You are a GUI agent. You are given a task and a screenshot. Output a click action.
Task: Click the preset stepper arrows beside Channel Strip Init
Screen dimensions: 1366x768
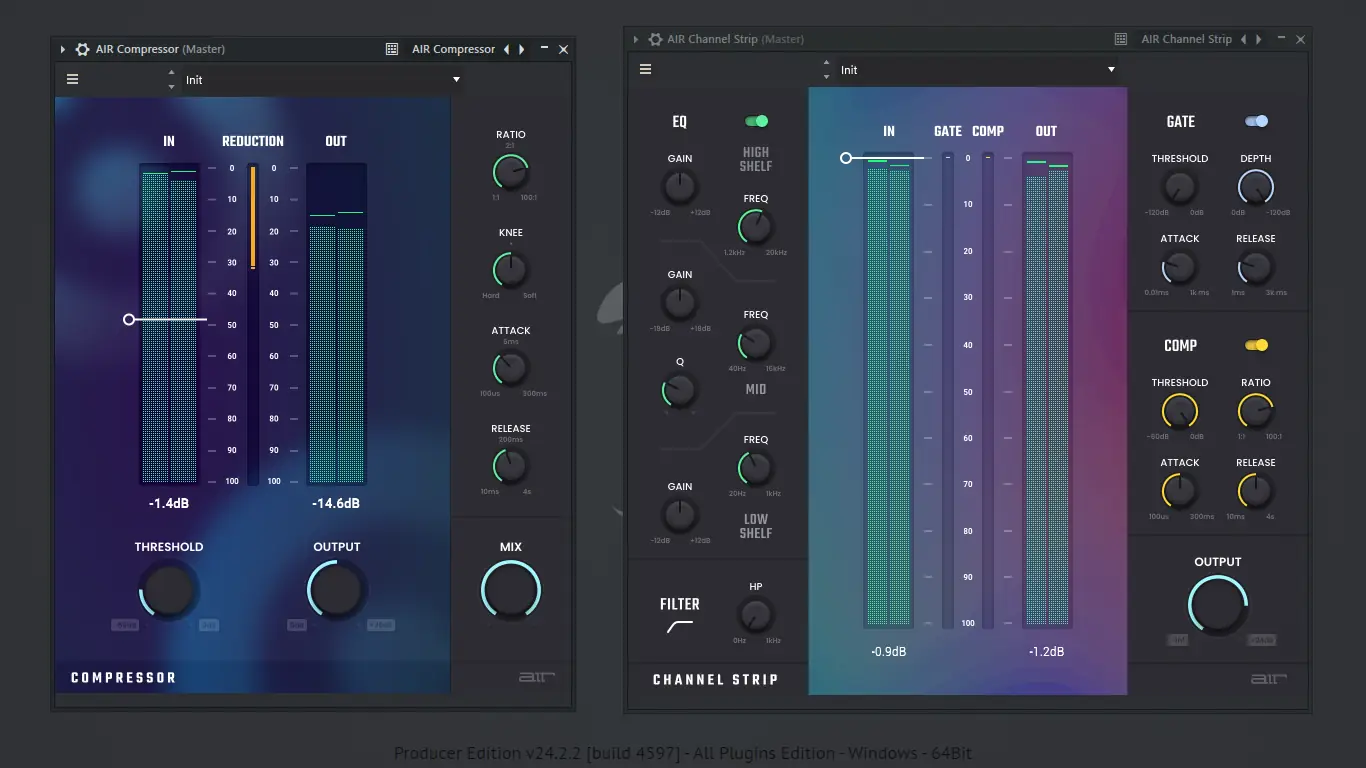coord(826,70)
